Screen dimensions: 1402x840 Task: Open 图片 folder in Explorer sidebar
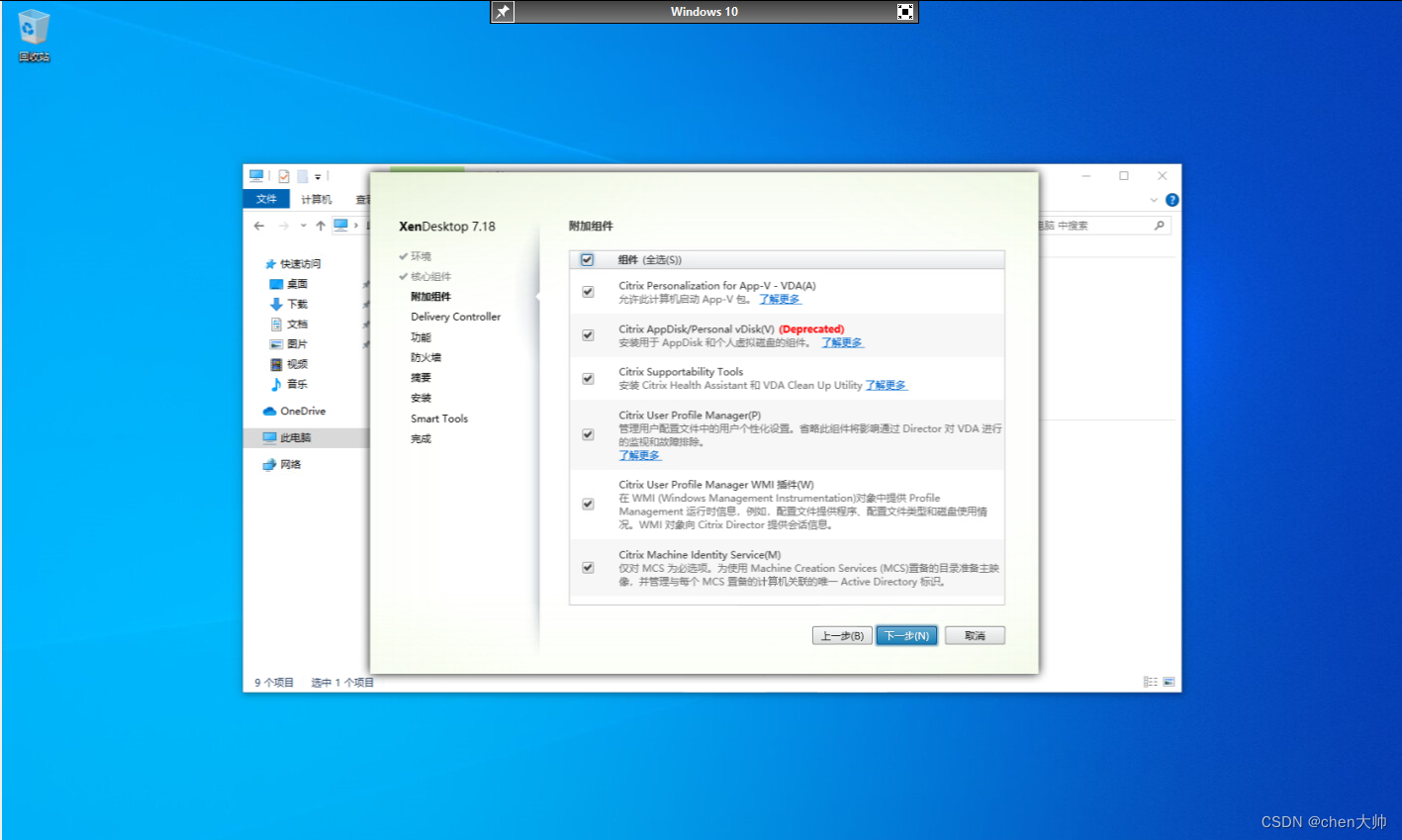point(289,344)
